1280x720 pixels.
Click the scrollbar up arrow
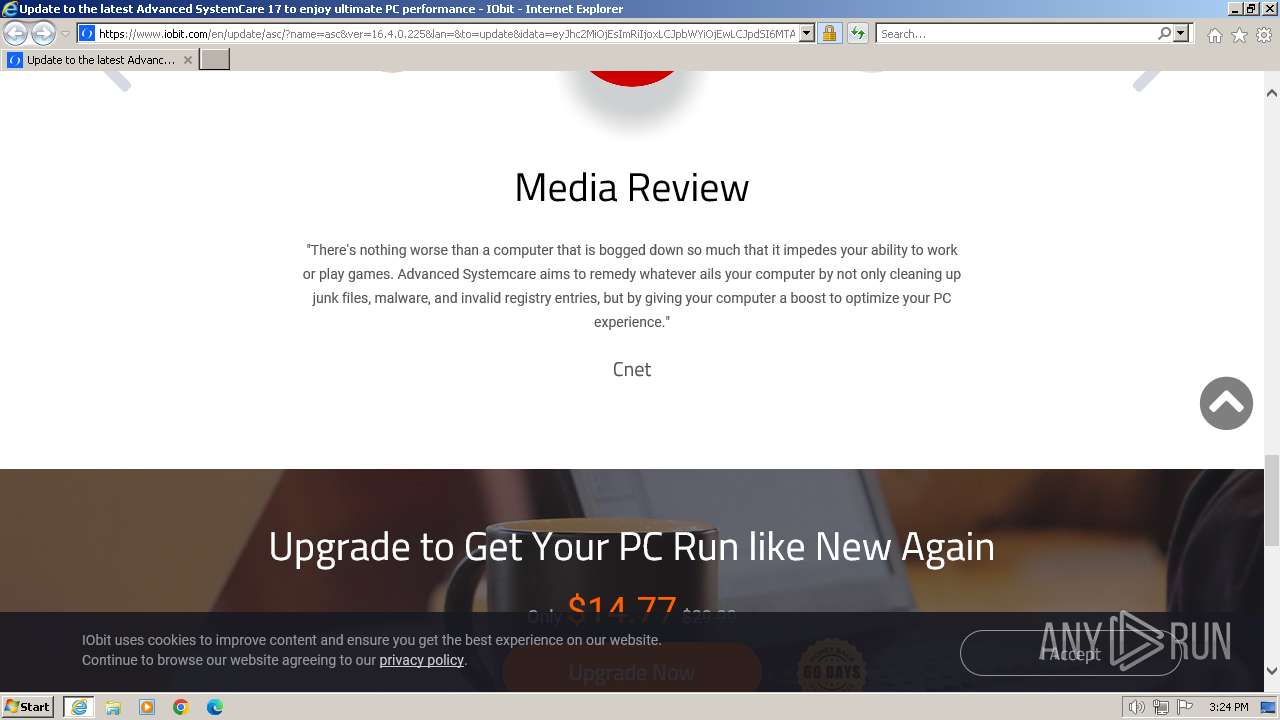1272,93
